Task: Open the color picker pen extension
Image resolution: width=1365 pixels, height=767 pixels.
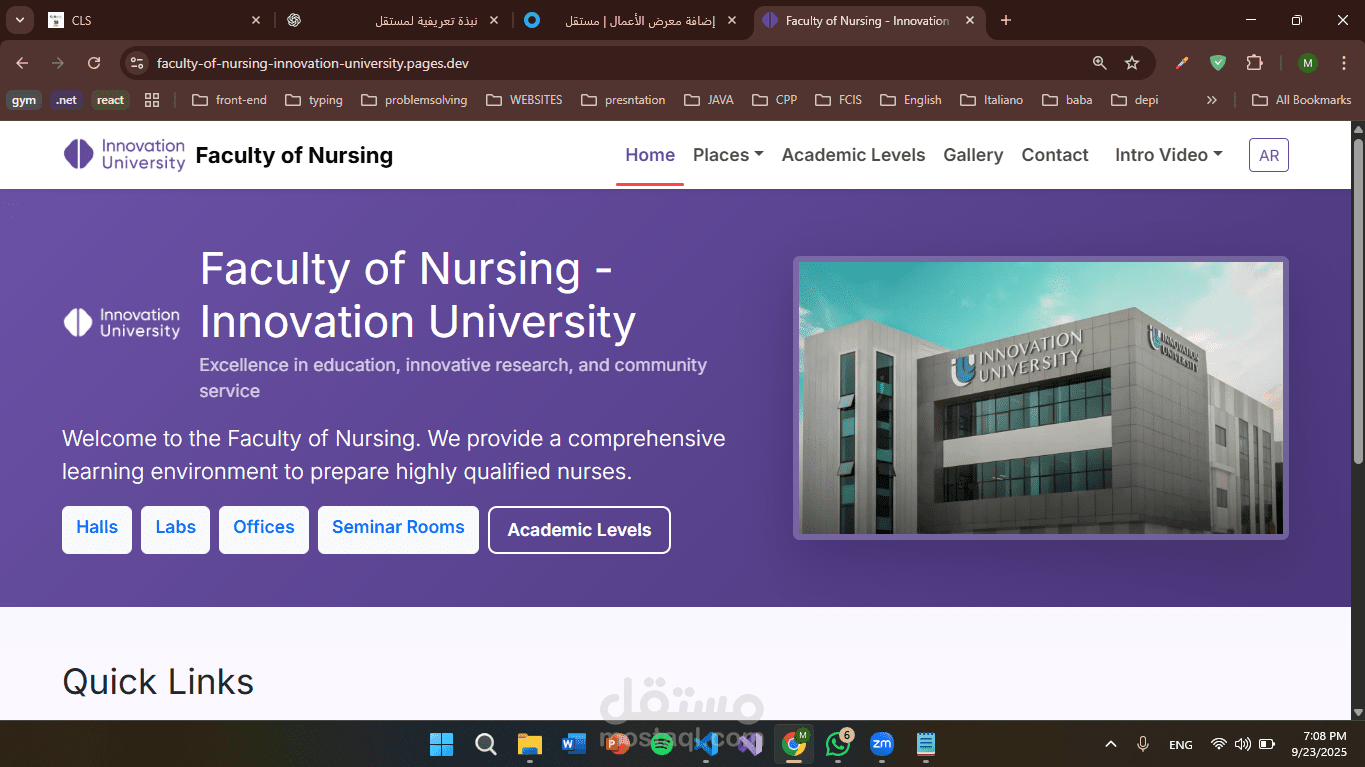Action: [1182, 63]
